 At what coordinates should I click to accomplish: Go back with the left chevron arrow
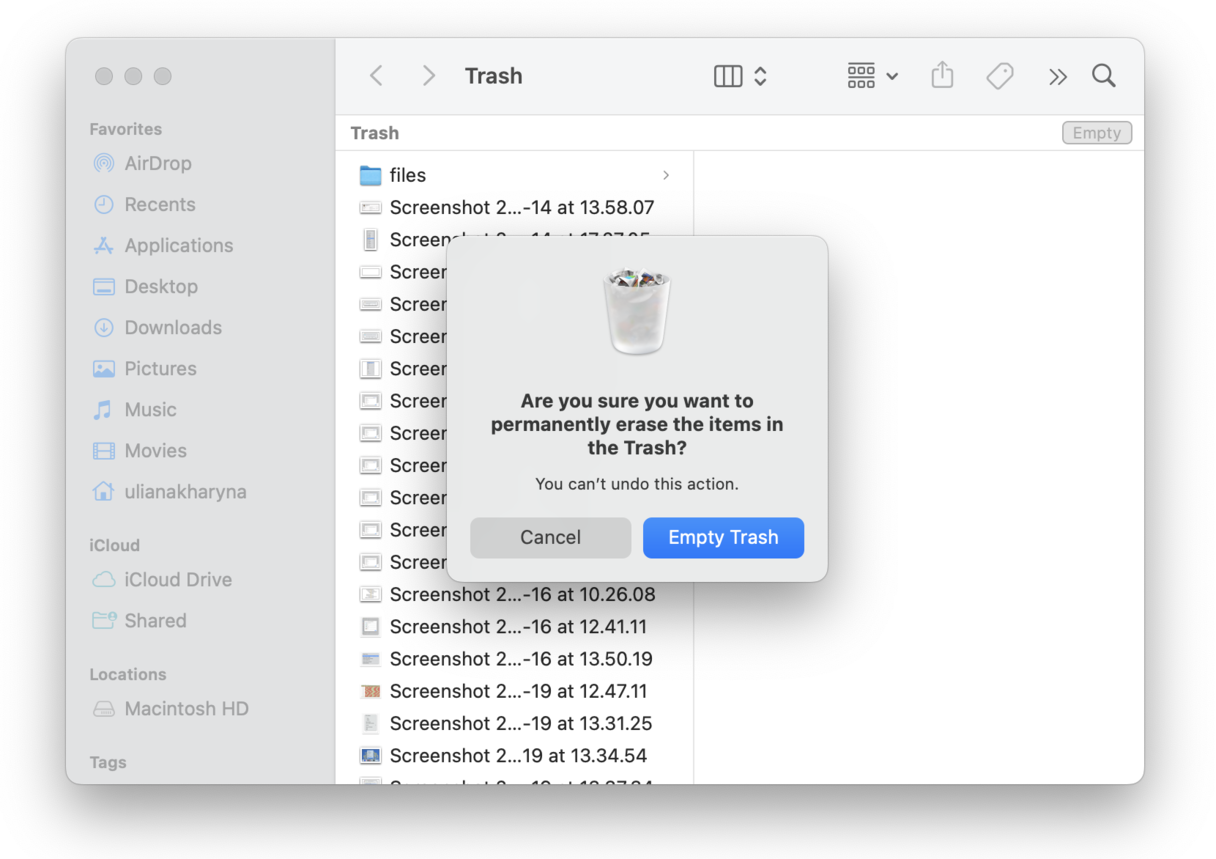point(376,76)
